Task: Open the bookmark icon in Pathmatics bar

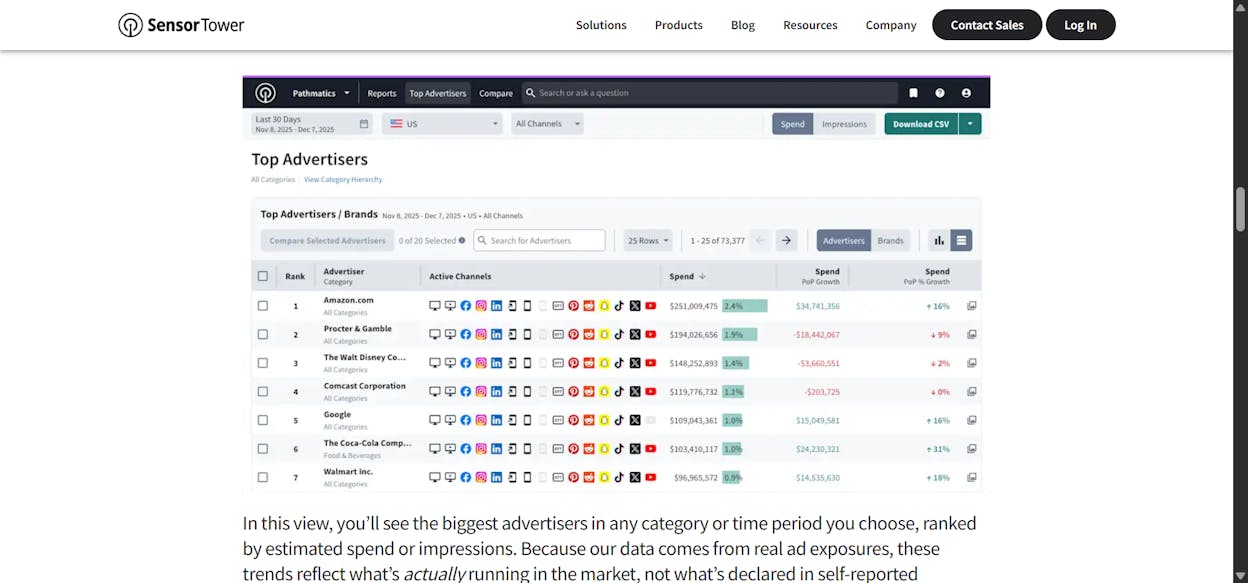Action: pyautogui.click(x=914, y=93)
